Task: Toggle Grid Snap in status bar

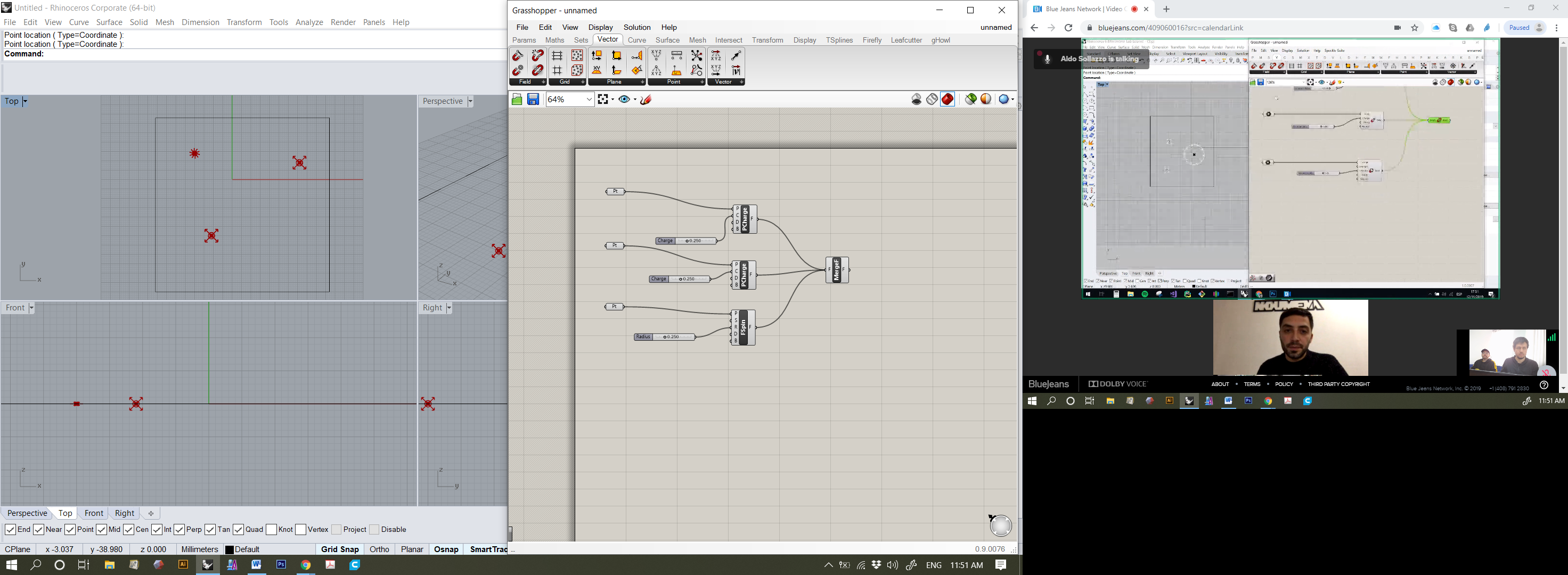Action: click(340, 549)
